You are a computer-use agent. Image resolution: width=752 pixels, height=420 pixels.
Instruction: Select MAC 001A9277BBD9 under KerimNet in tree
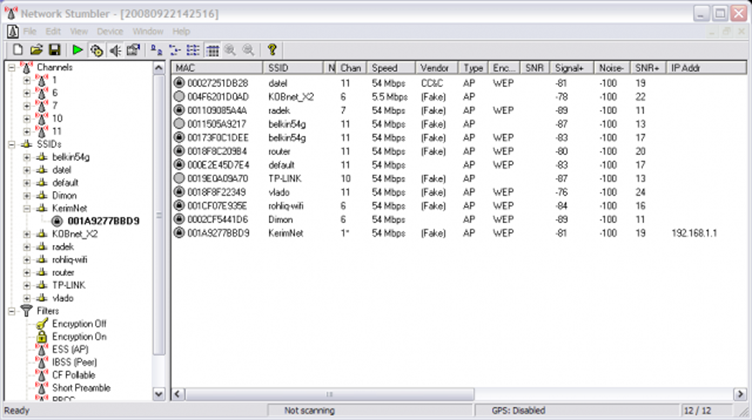(103, 221)
